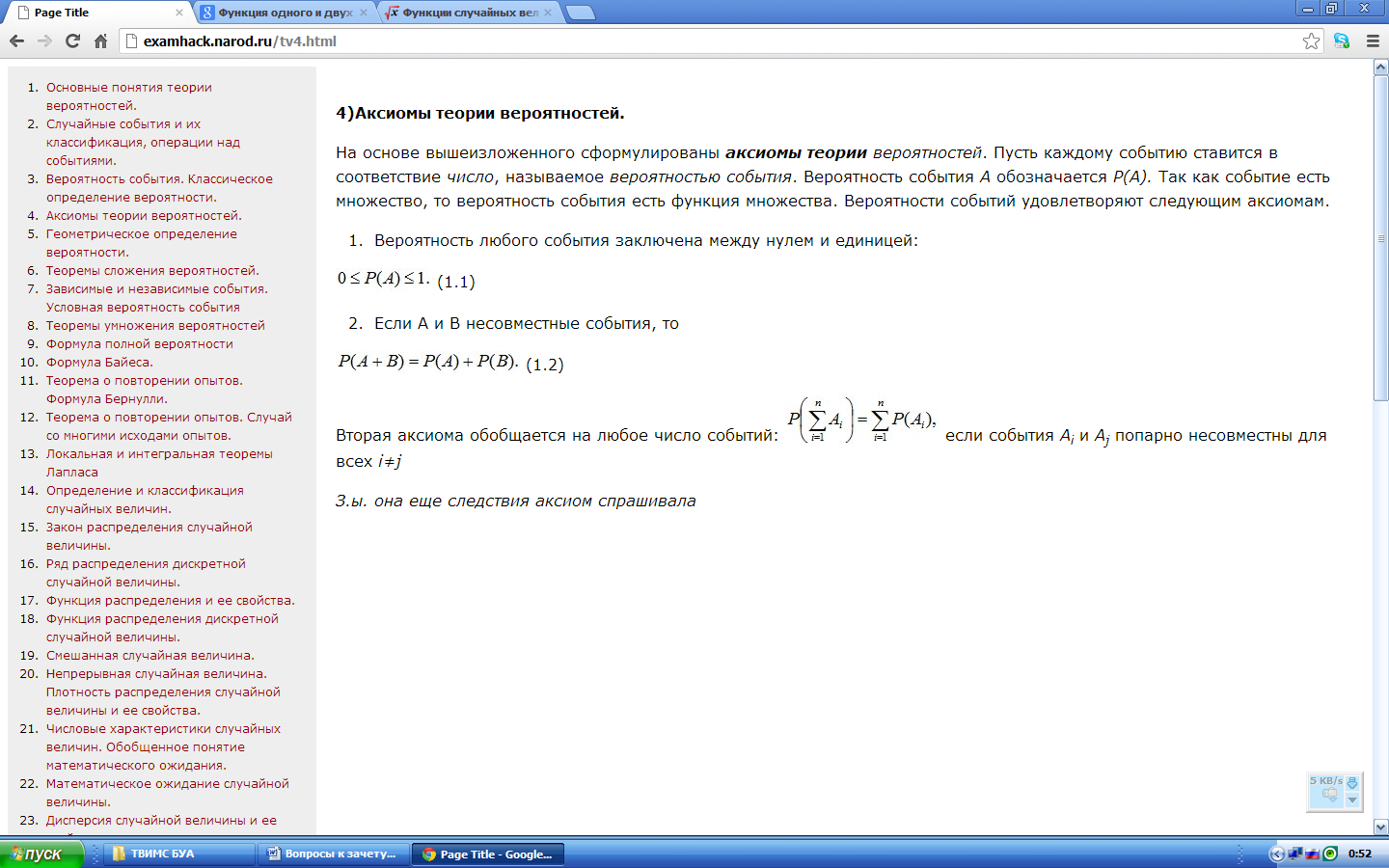1389x868 pixels.
Task: Close the 'Page Title' tab
Action: coord(179,13)
